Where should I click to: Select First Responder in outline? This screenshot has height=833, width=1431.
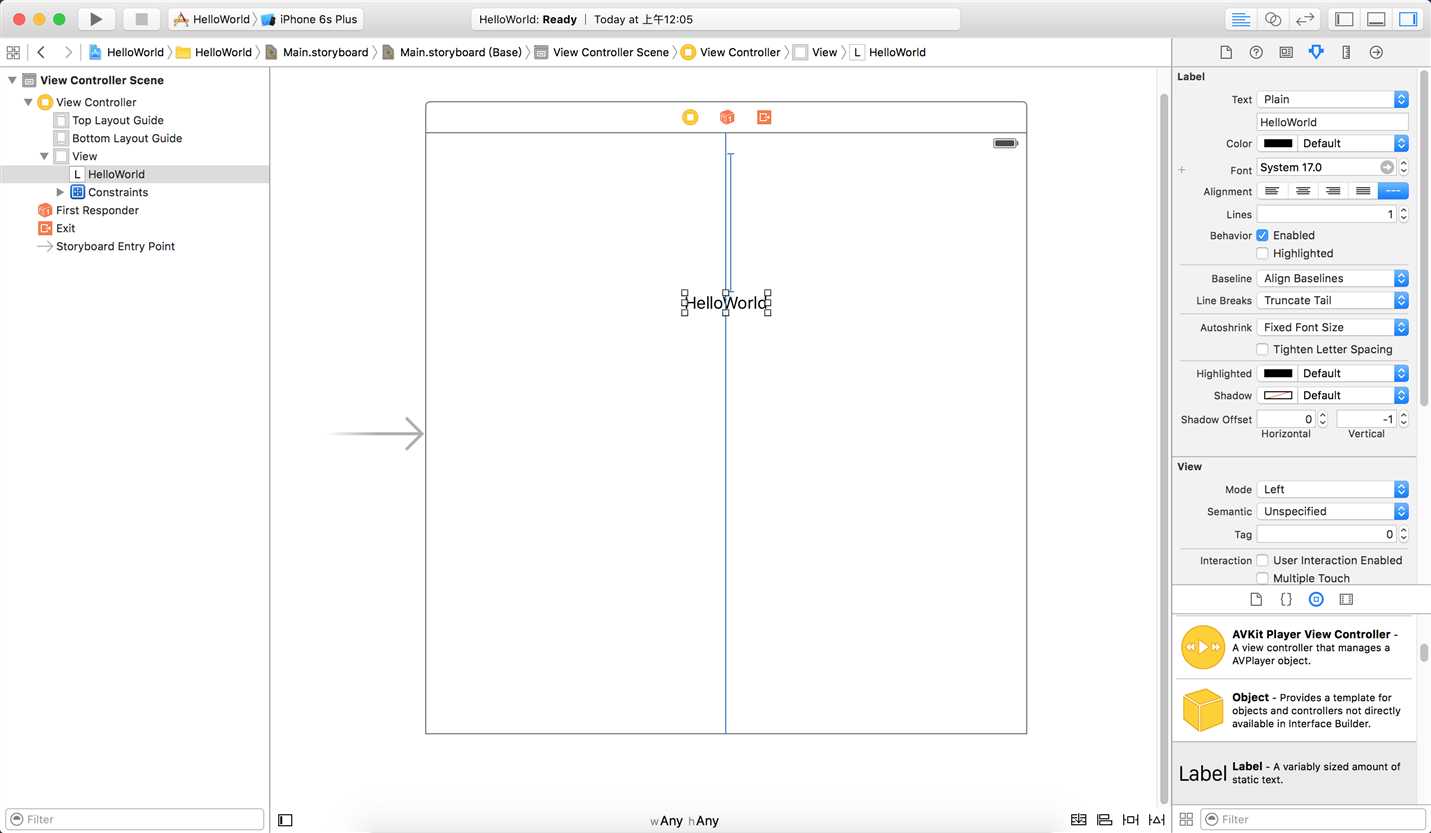97,210
